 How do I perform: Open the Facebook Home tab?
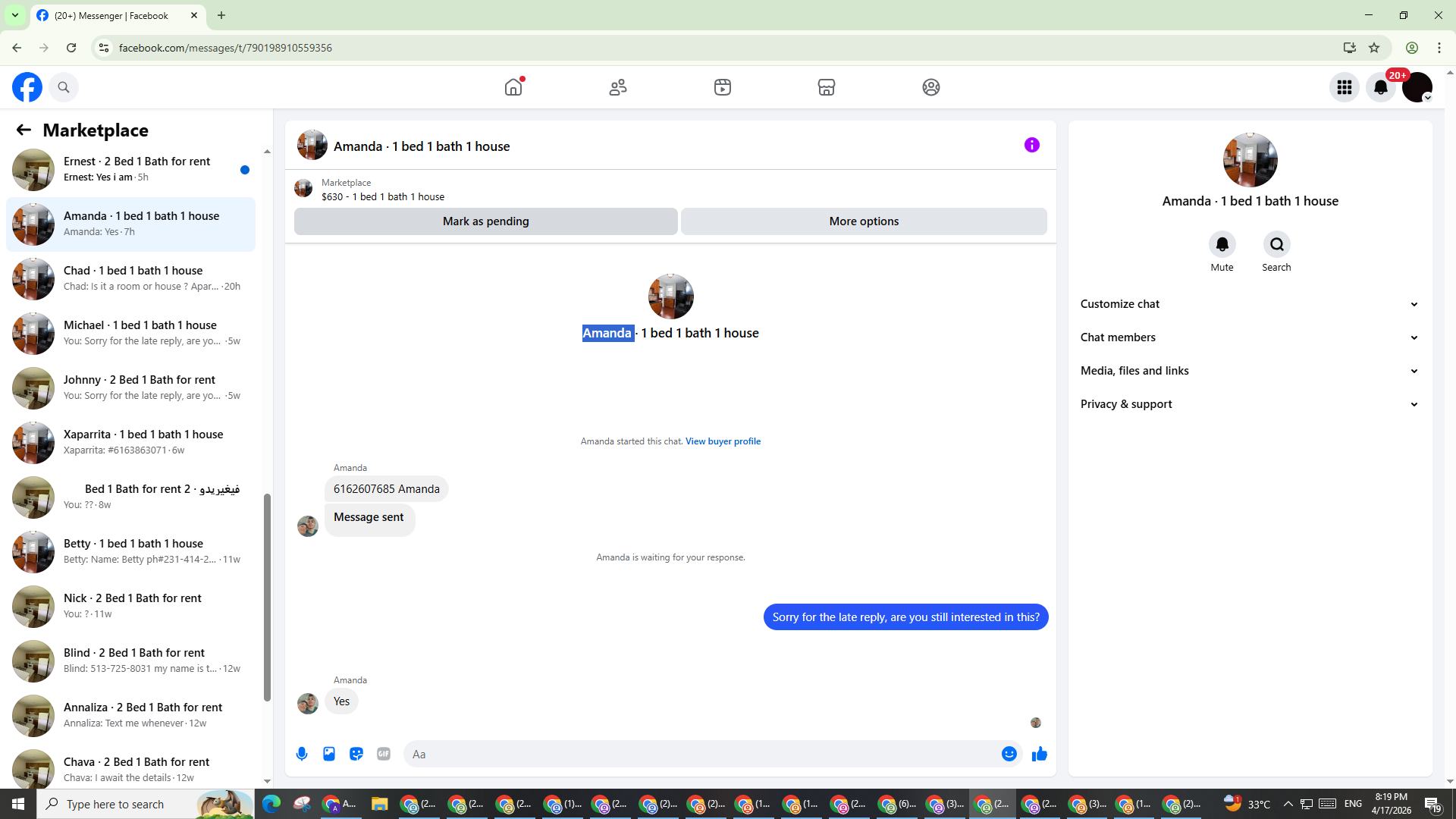click(513, 87)
